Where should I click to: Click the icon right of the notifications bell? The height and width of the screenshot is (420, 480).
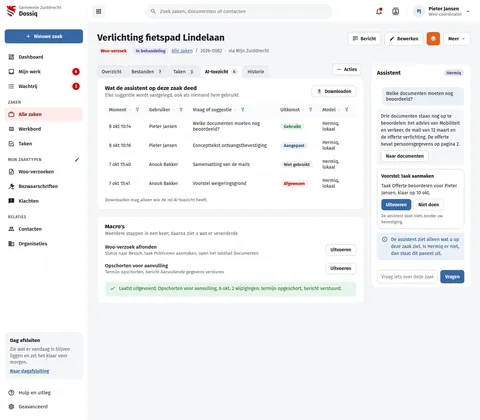coord(395,11)
